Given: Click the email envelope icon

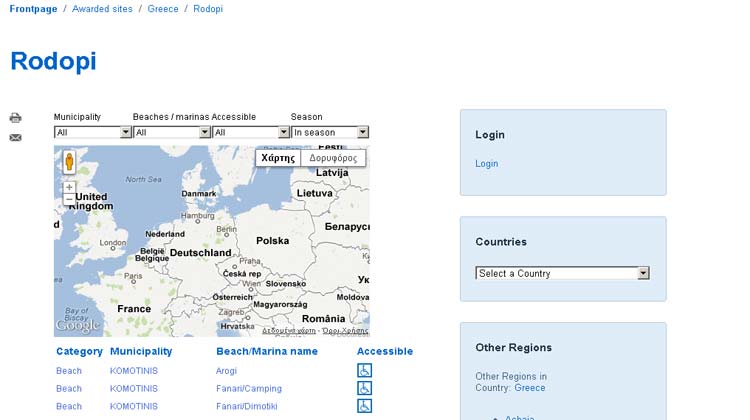Looking at the screenshot, I should (x=15, y=138).
